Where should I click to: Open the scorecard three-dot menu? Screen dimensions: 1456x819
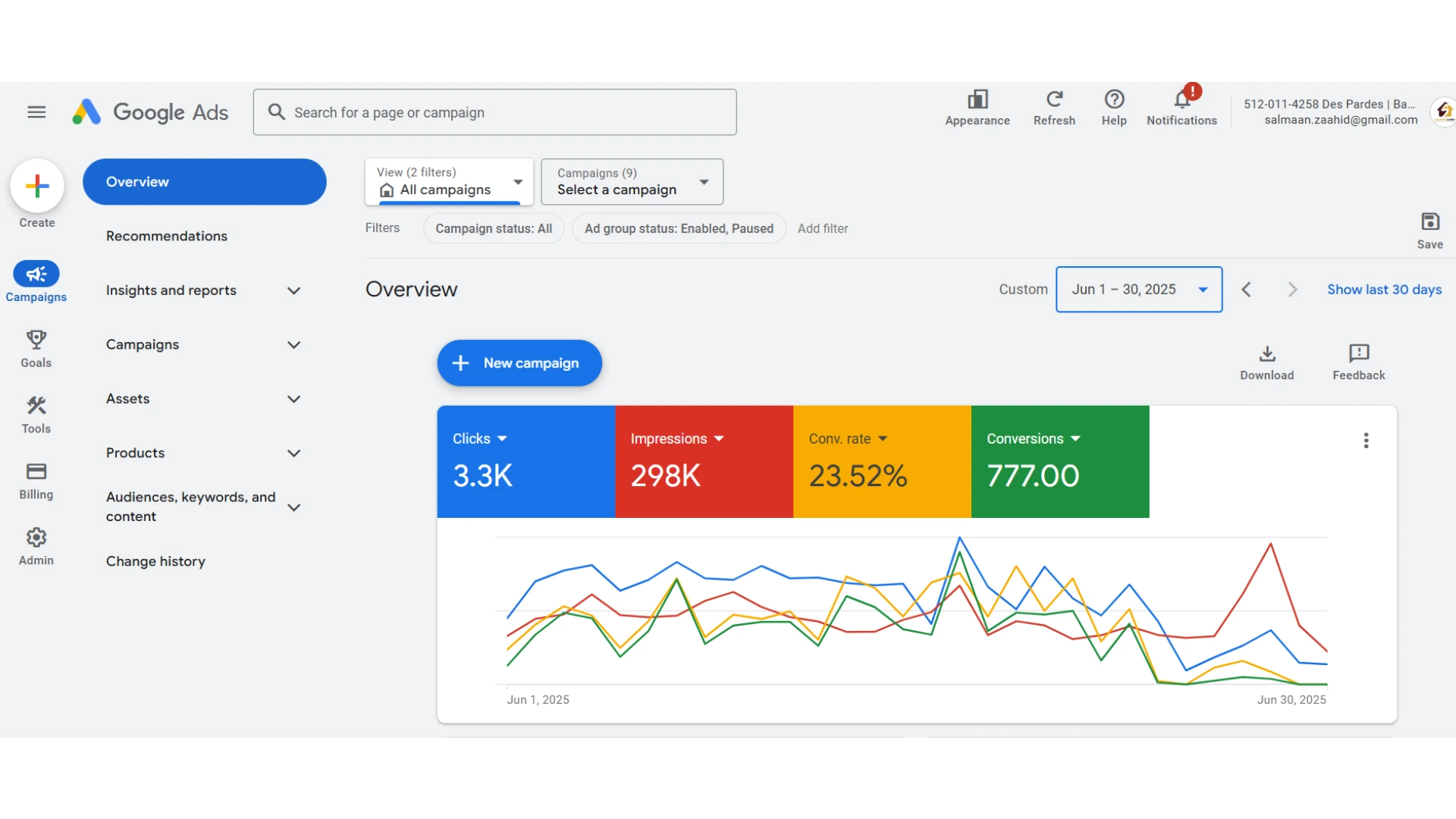[x=1366, y=441]
